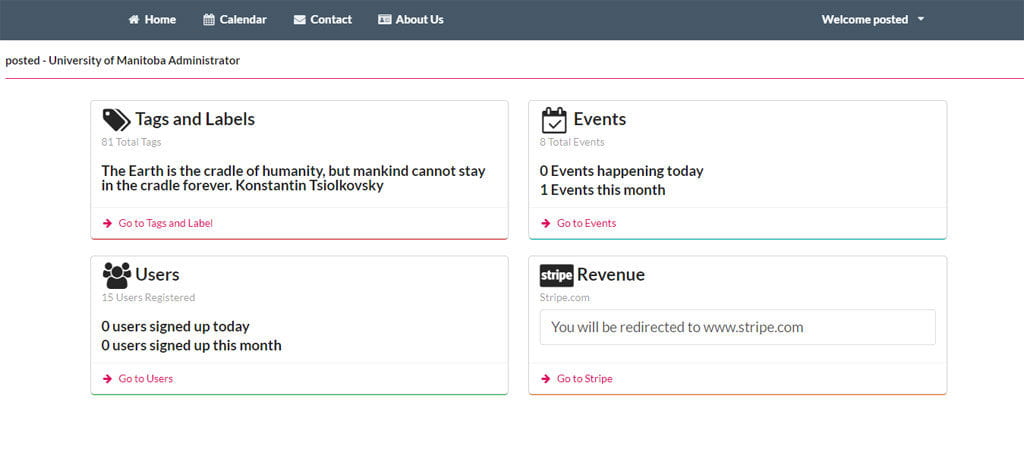The image size is (1024, 452).
Task: Click the About Us card icon
Action: tap(385, 20)
